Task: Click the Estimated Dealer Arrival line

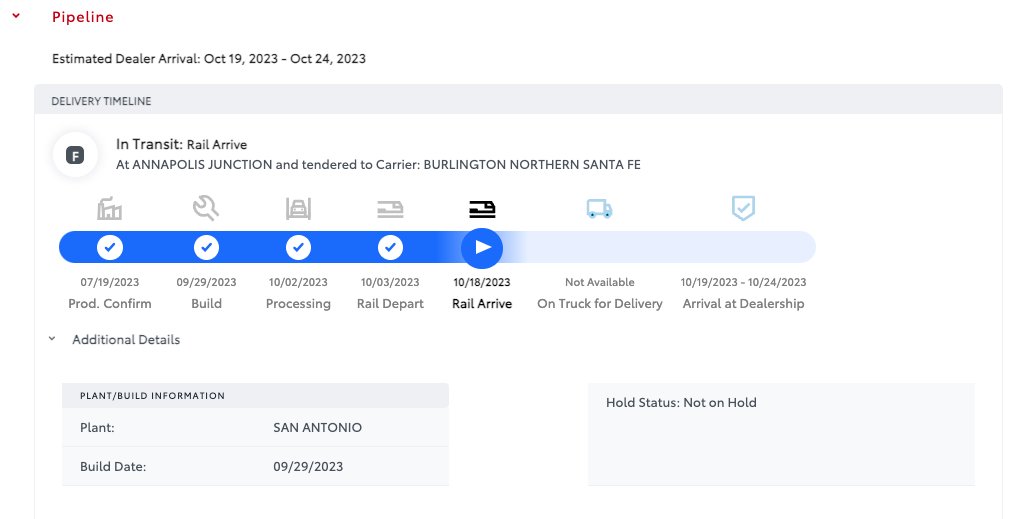Action: [209, 59]
